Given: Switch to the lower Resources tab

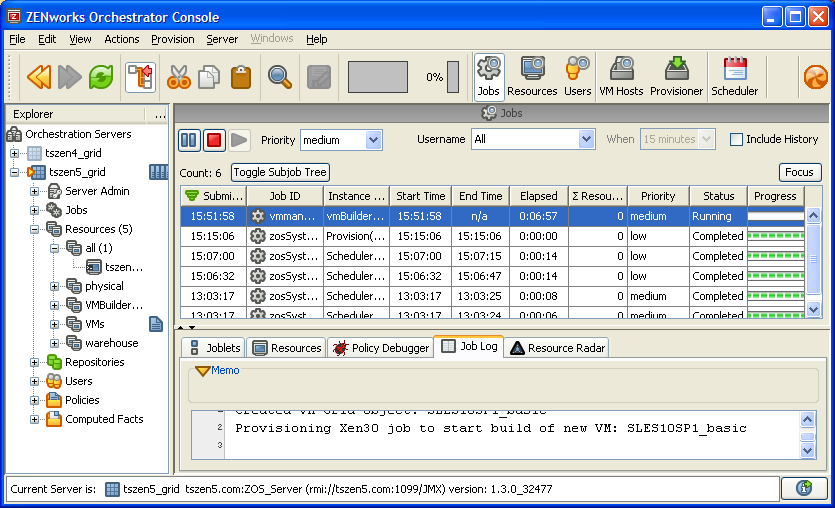Looking at the screenshot, I should click(x=286, y=348).
